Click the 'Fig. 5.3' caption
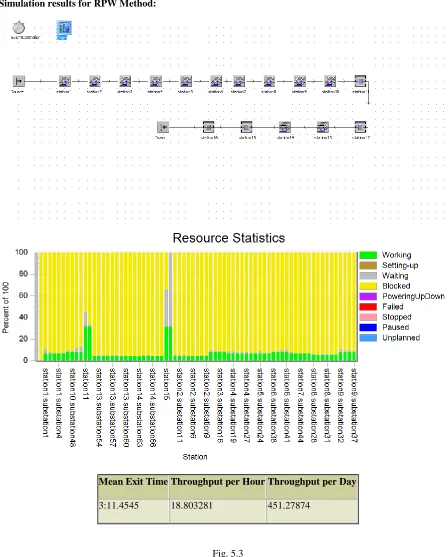Image resolution: width=448 pixels, height=557 pixels. pyautogui.click(x=228, y=553)
